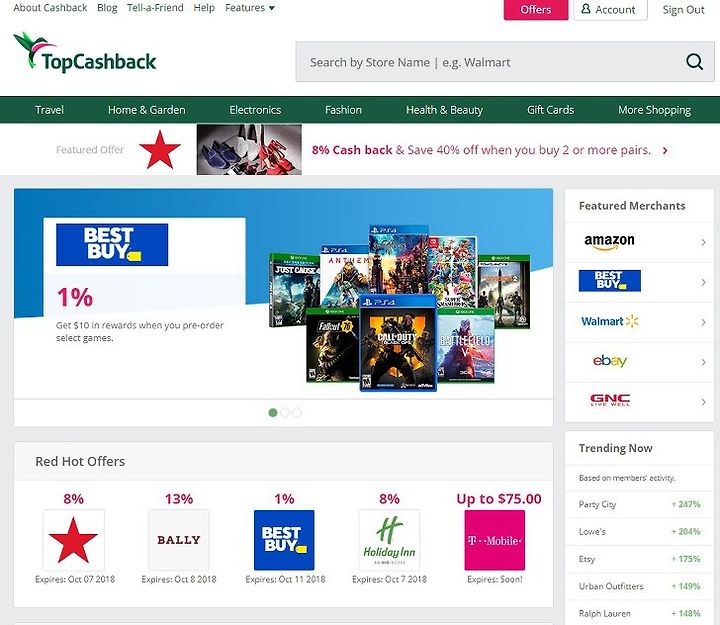
Task: Choose the Holiday Inn offer logo
Action: point(389,540)
